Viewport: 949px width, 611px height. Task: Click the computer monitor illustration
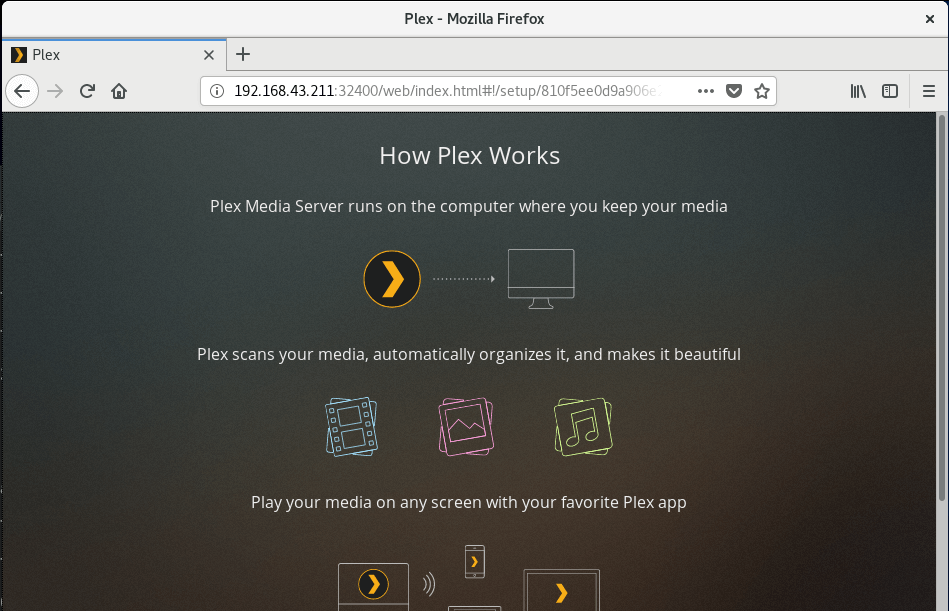point(541,279)
